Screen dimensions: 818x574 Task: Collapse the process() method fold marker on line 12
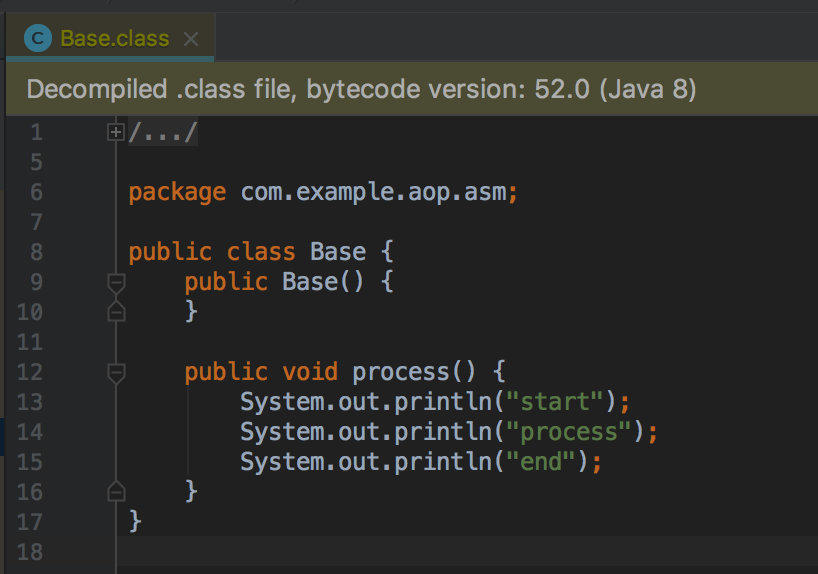[x=116, y=374]
